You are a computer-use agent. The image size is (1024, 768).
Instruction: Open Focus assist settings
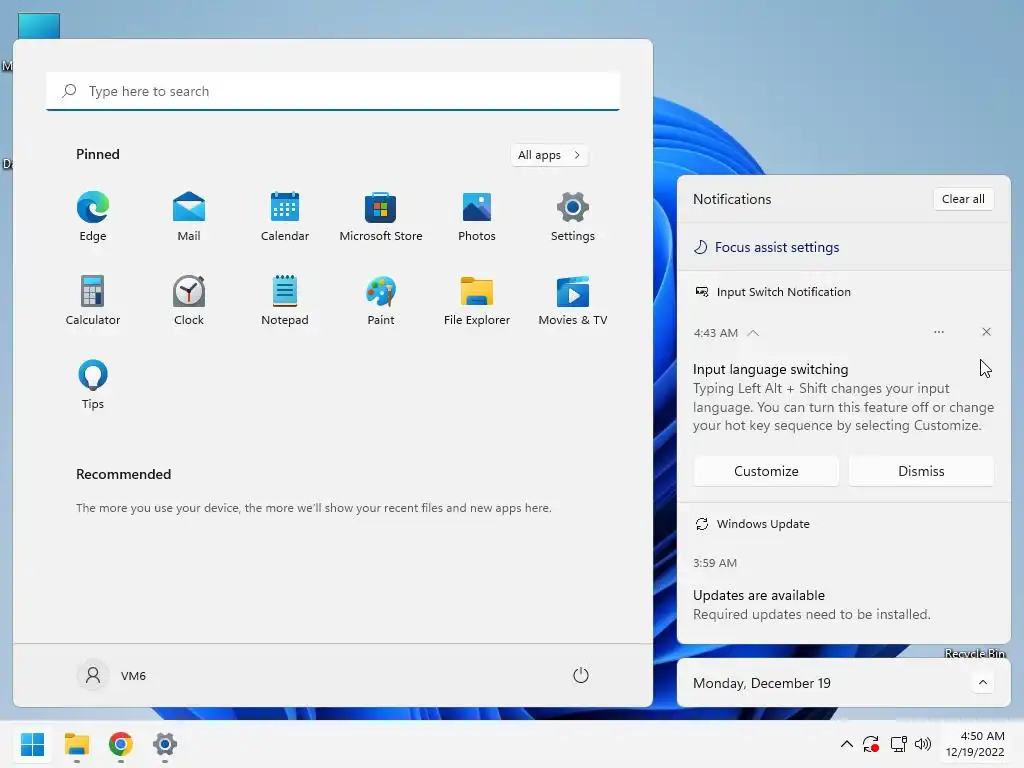(x=766, y=247)
